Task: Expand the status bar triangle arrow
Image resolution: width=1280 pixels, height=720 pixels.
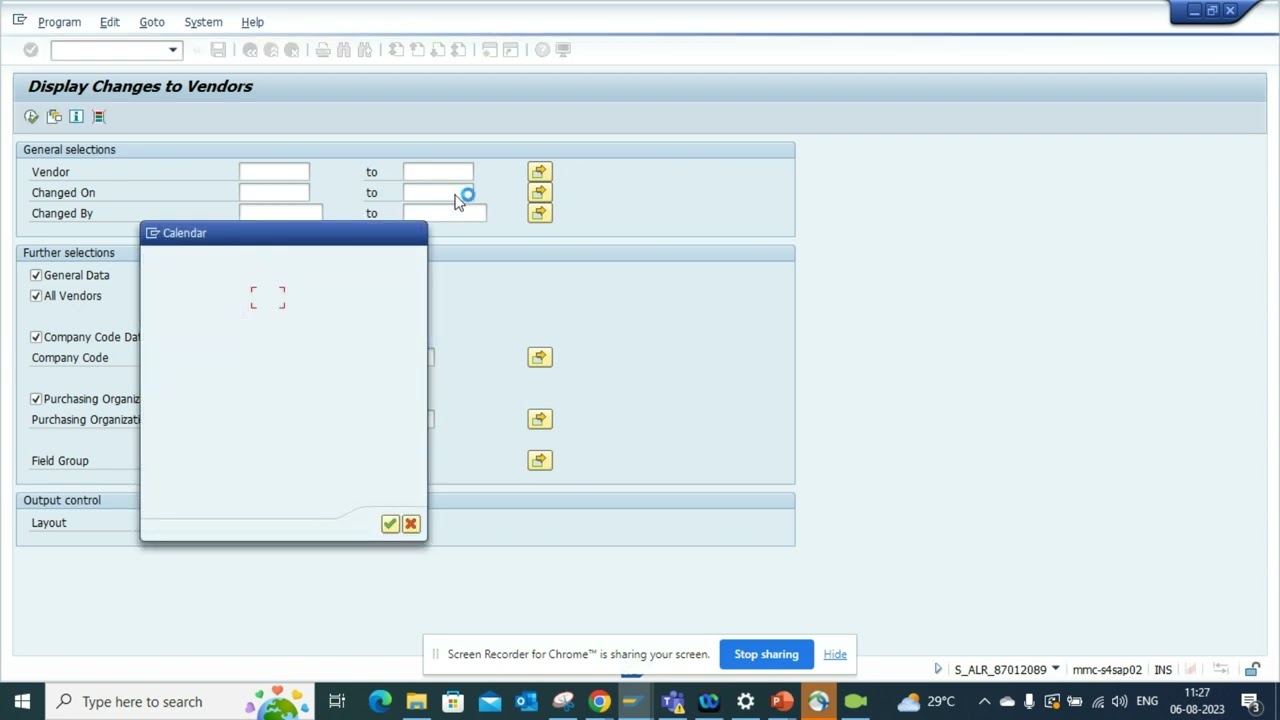Action: [938, 669]
